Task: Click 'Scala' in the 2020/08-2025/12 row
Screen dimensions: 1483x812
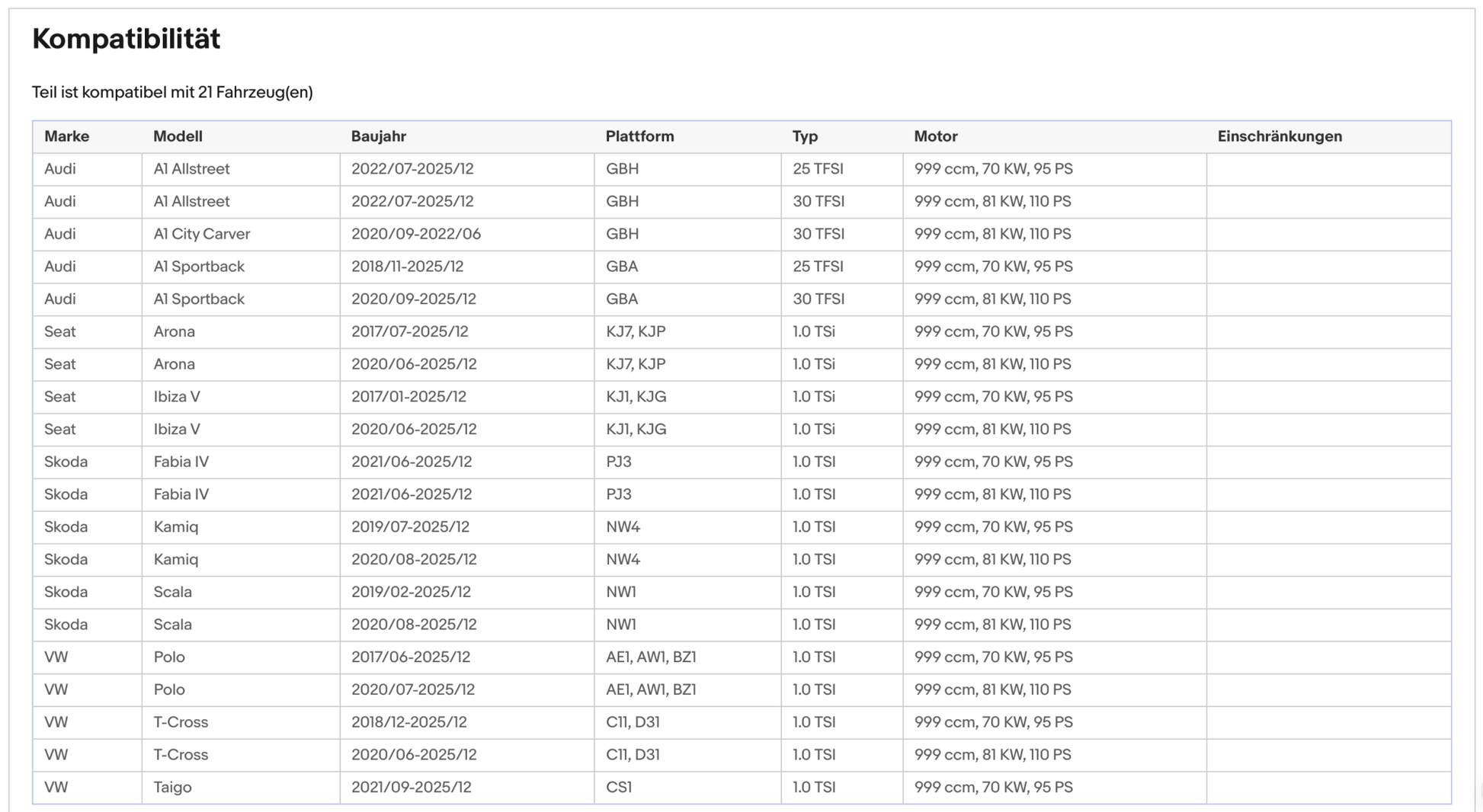Action: 173,625
